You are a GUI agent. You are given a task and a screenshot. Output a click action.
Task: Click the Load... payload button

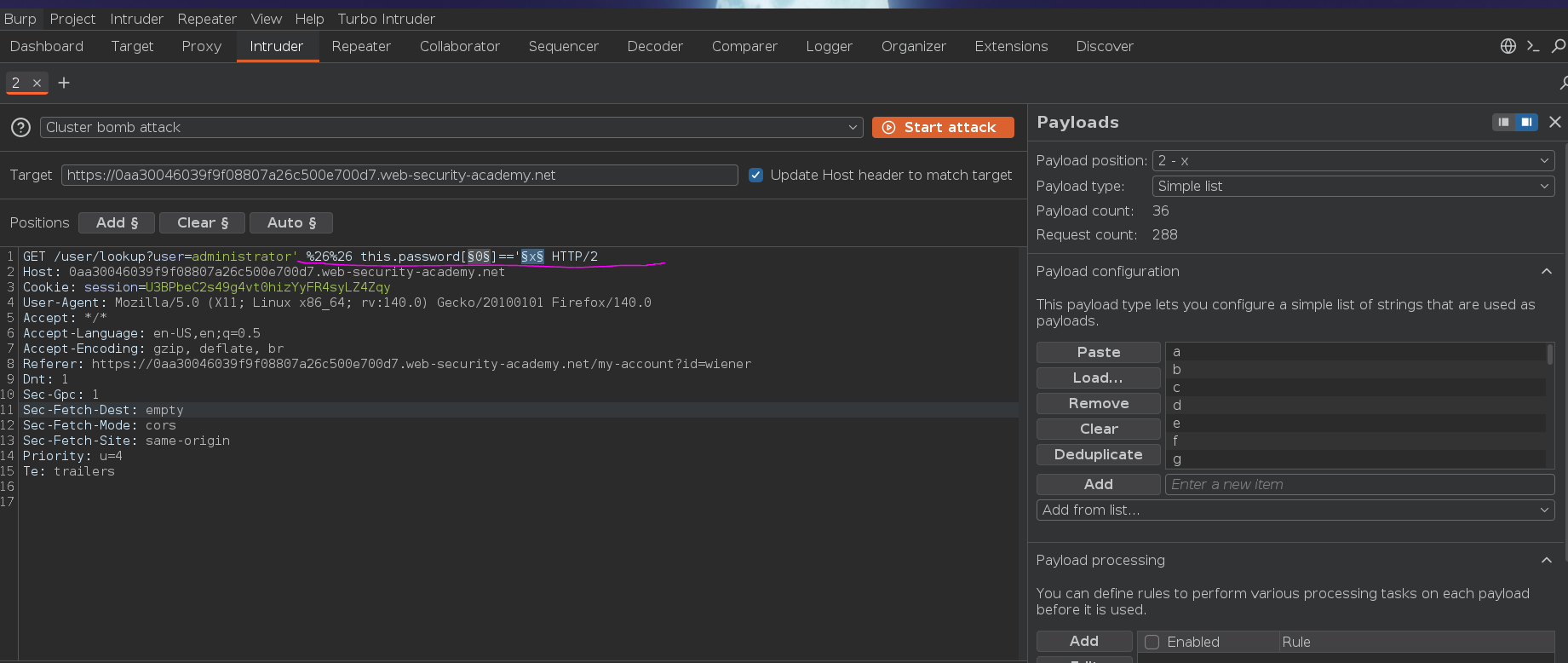pyautogui.click(x=1099, y=378)
